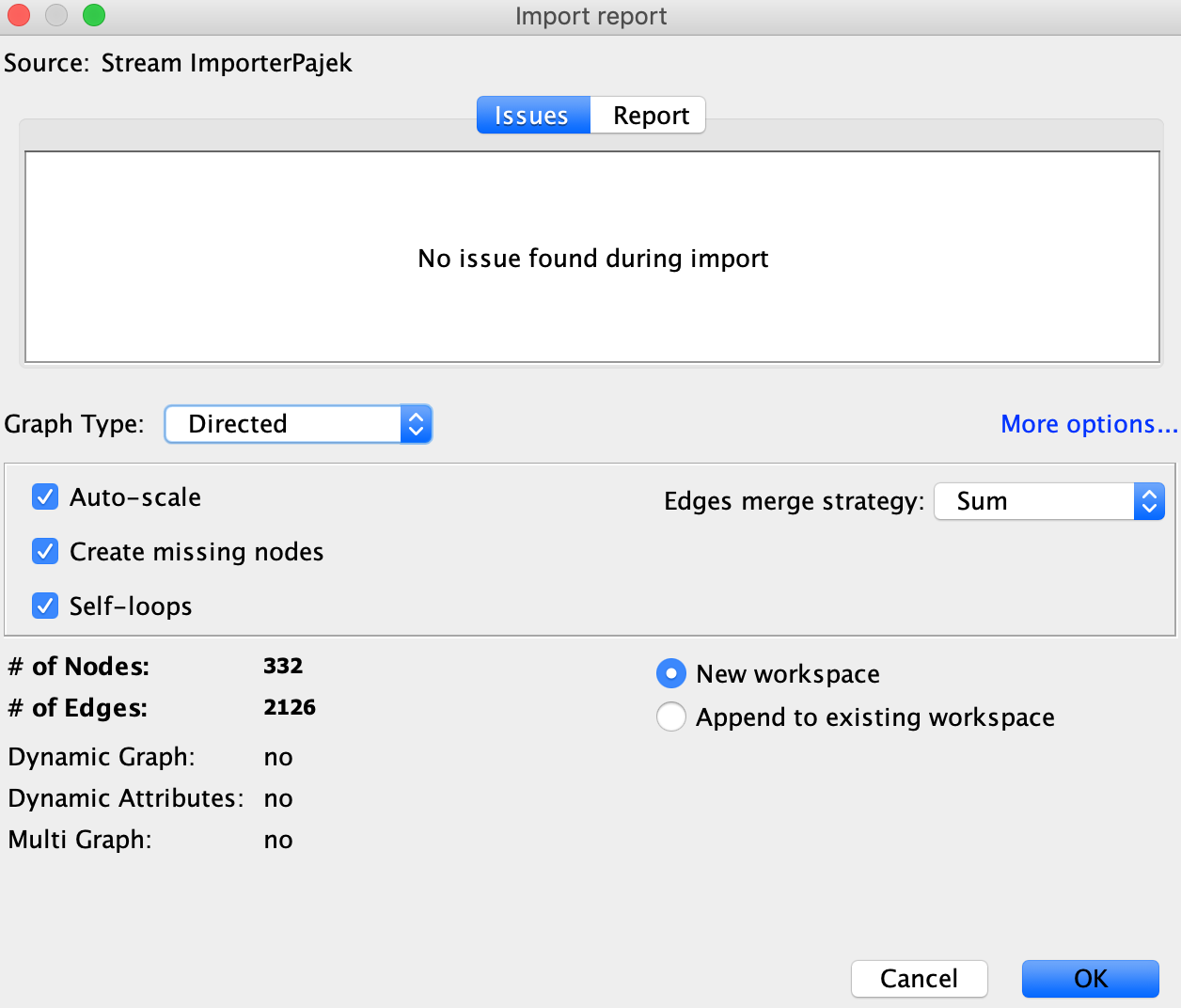Expand the Edges merge strategy Sum dropdown
Image resolution: width=1181 pixels, height=1008 pixels.
[x=1049, y=501]
